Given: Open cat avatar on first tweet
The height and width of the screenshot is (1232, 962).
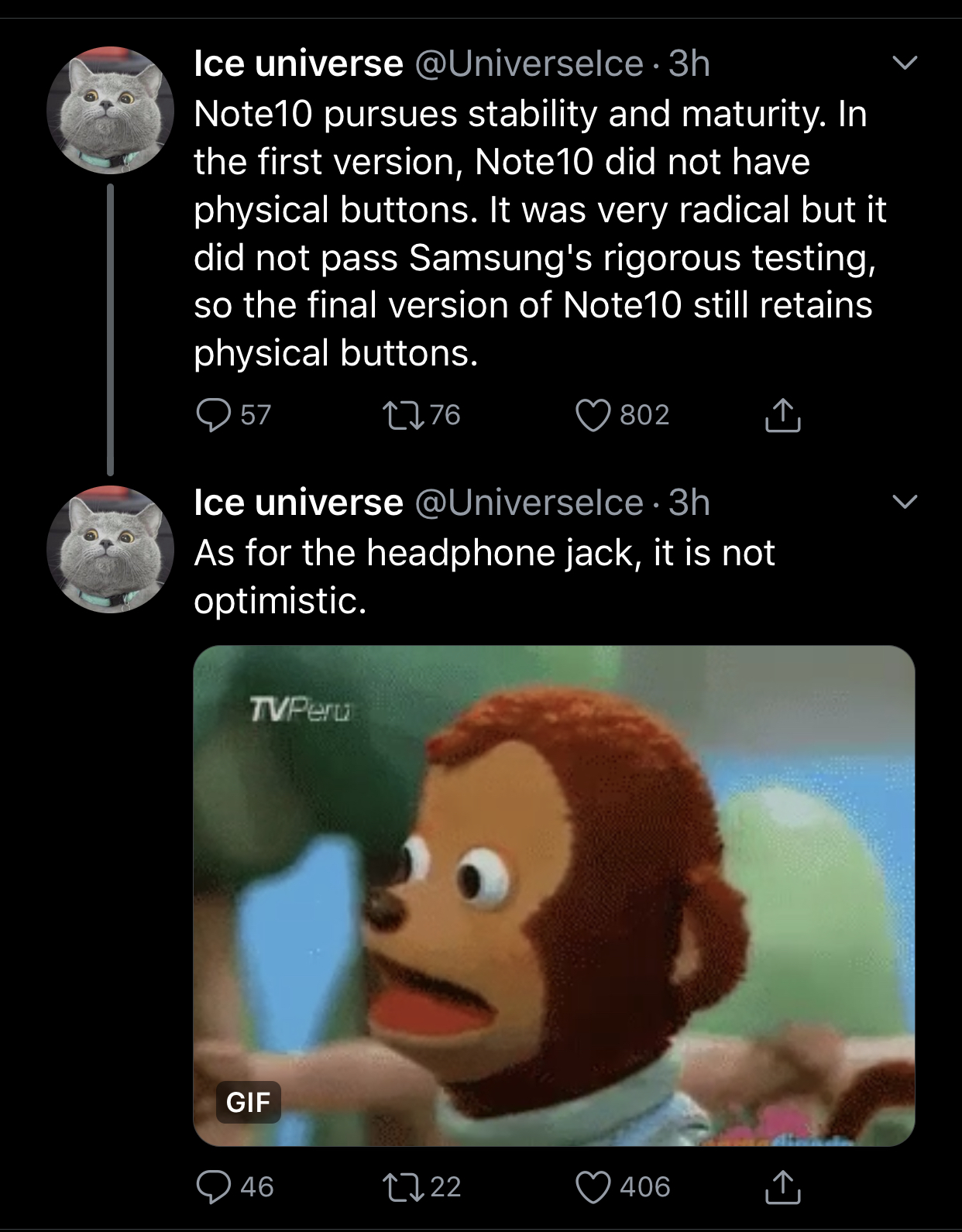Looking at the screenshot, I should click(110, 110).
